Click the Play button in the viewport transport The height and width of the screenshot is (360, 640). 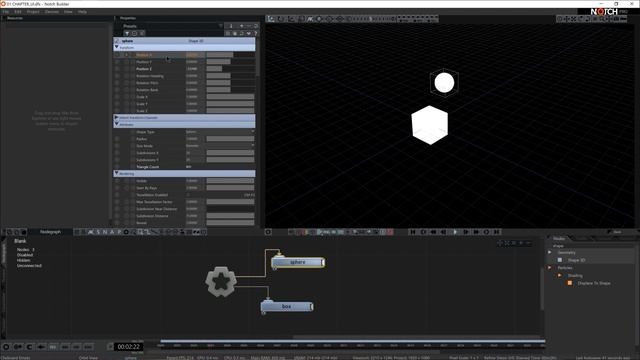(x=455, y=232)
